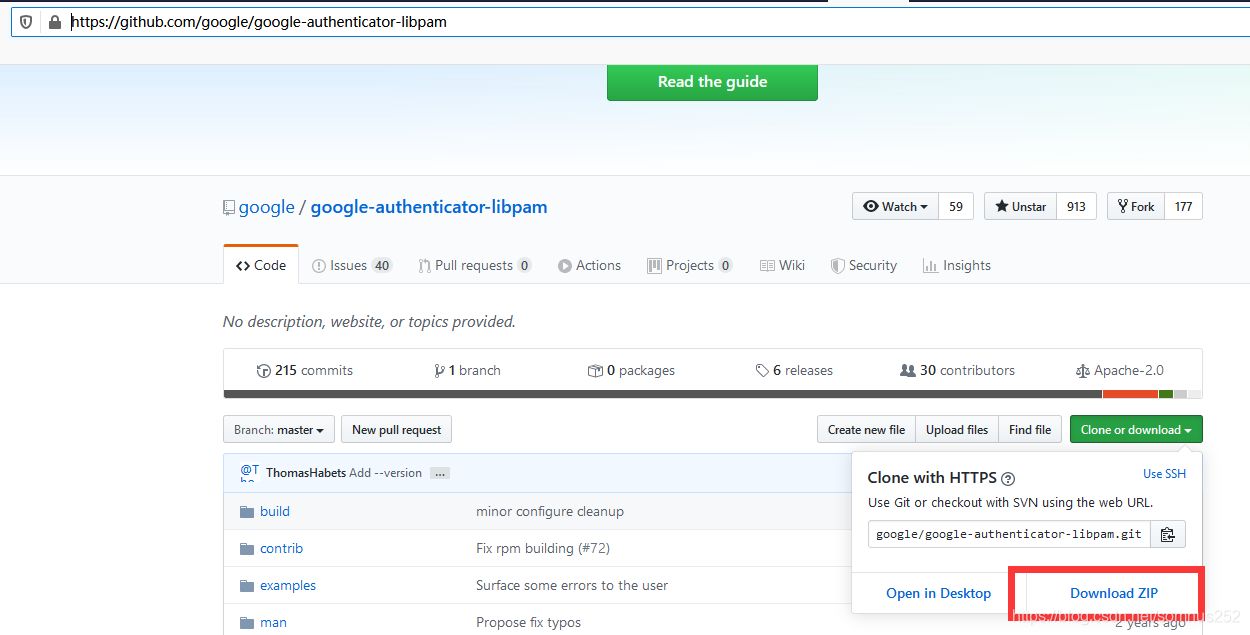Screen dimensions: 1250x635
Task: Open the Branch: master dropdown
Action: point(278,429)
